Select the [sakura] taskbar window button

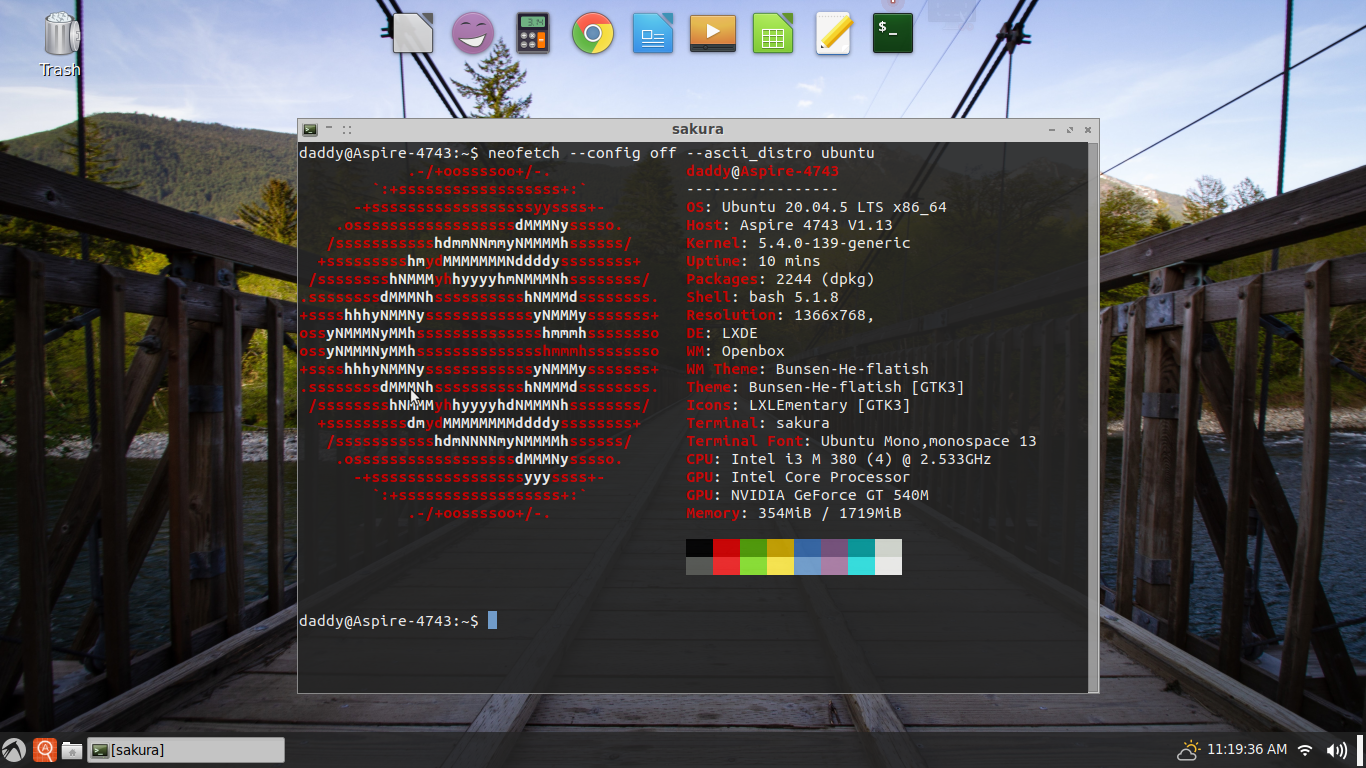pyautogui.click(x=186, y=750)
